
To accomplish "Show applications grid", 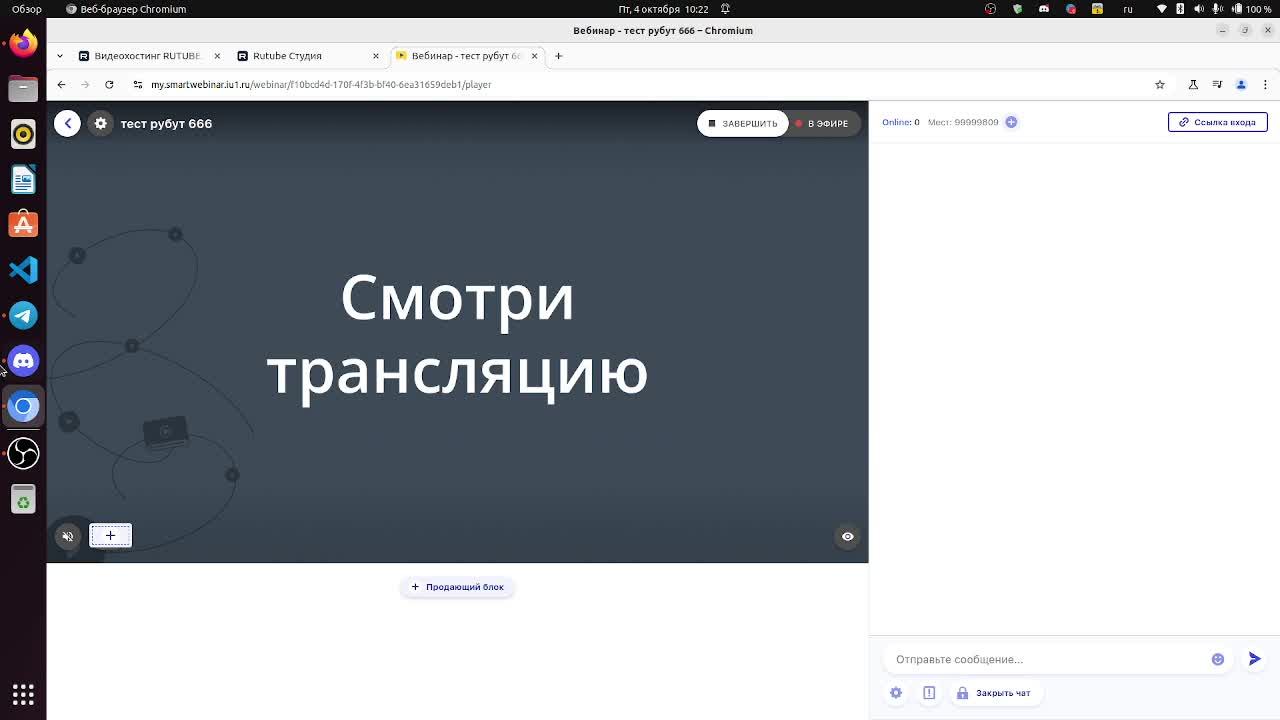I will coord(23,694).
